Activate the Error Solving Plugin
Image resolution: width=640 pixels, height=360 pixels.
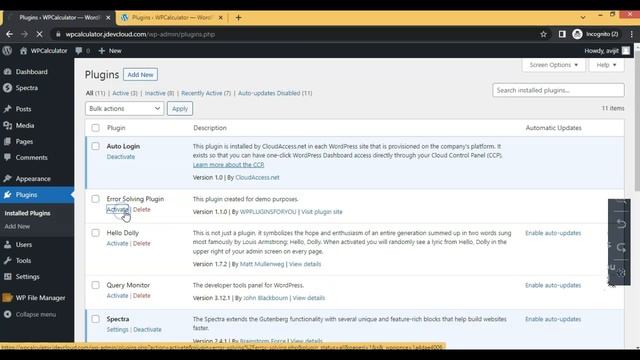[118, 209]
